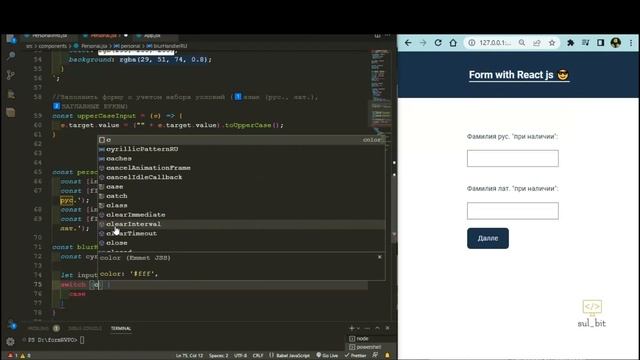Pick the case keyword suggestion
640x360 pixels.
point(241,187)
